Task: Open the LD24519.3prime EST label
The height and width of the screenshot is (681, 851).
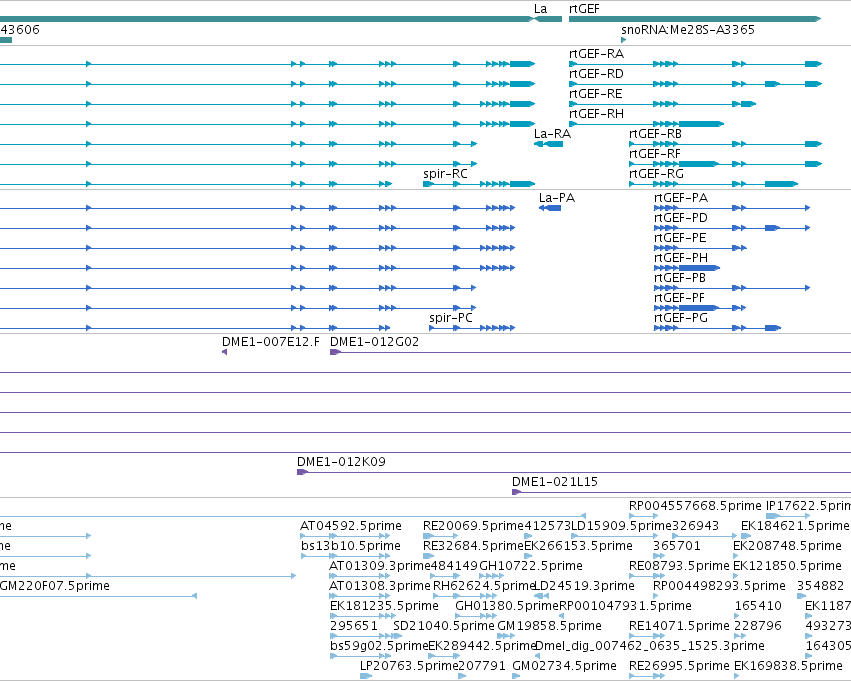Action: pyautogui.click(x=585, y=587)
